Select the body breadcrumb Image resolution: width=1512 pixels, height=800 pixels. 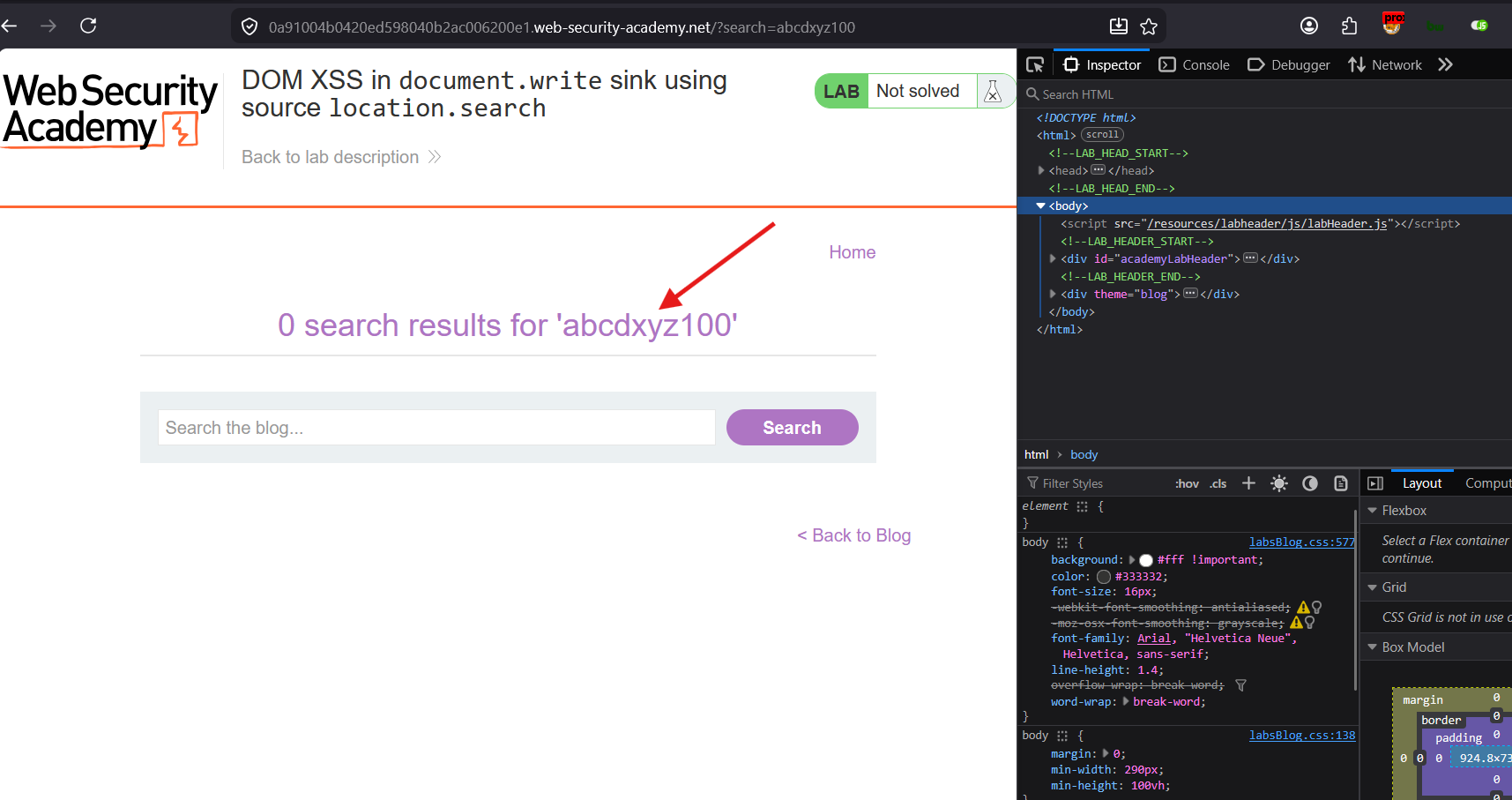tap(1084, 454)
